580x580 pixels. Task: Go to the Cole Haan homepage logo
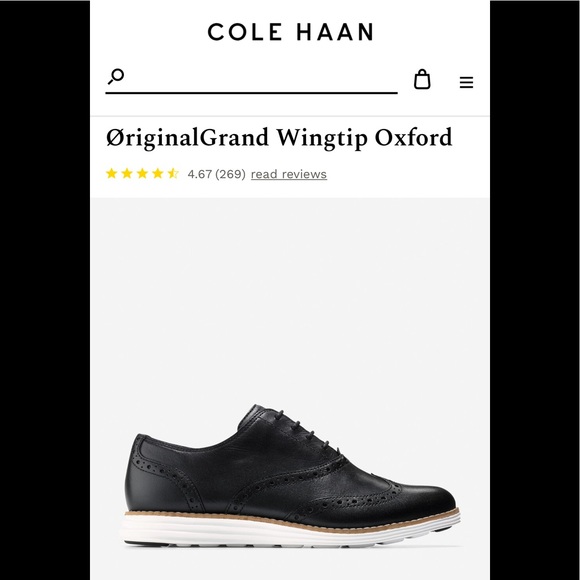[290, 32]
